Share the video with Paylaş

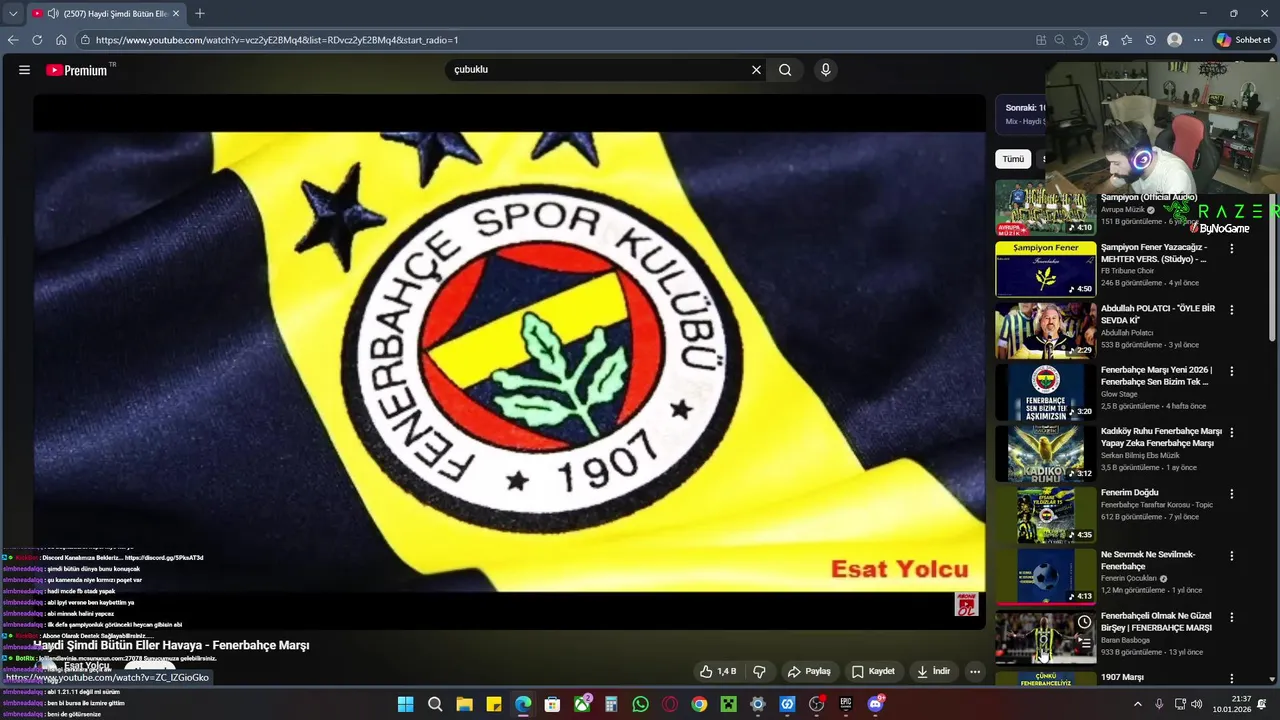point(809,671)
